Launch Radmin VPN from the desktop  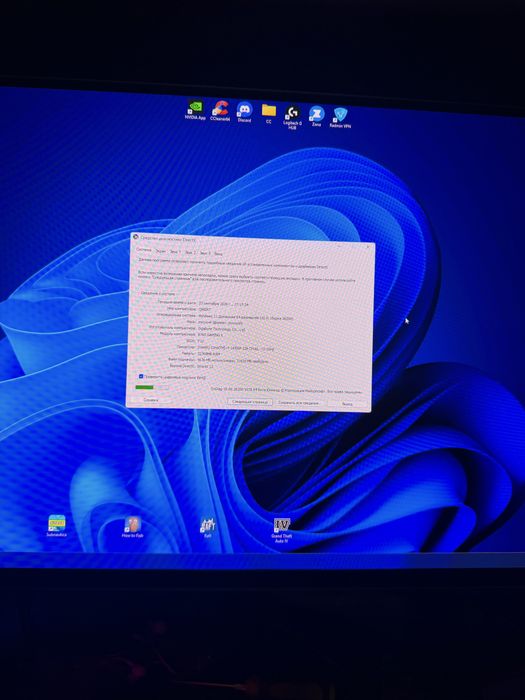(x=340, y=118)
